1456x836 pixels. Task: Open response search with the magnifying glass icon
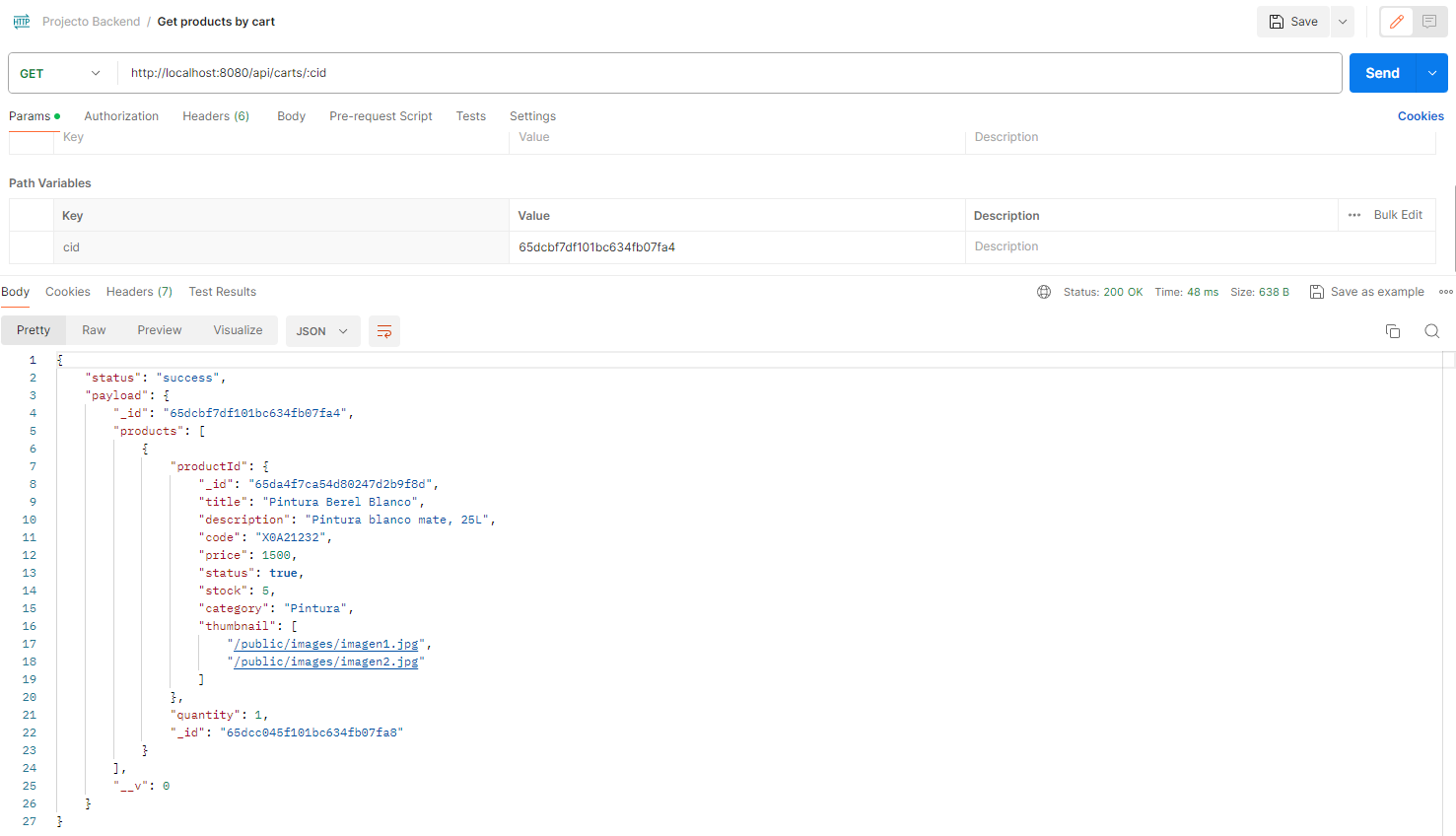[x=1431, y=331]
